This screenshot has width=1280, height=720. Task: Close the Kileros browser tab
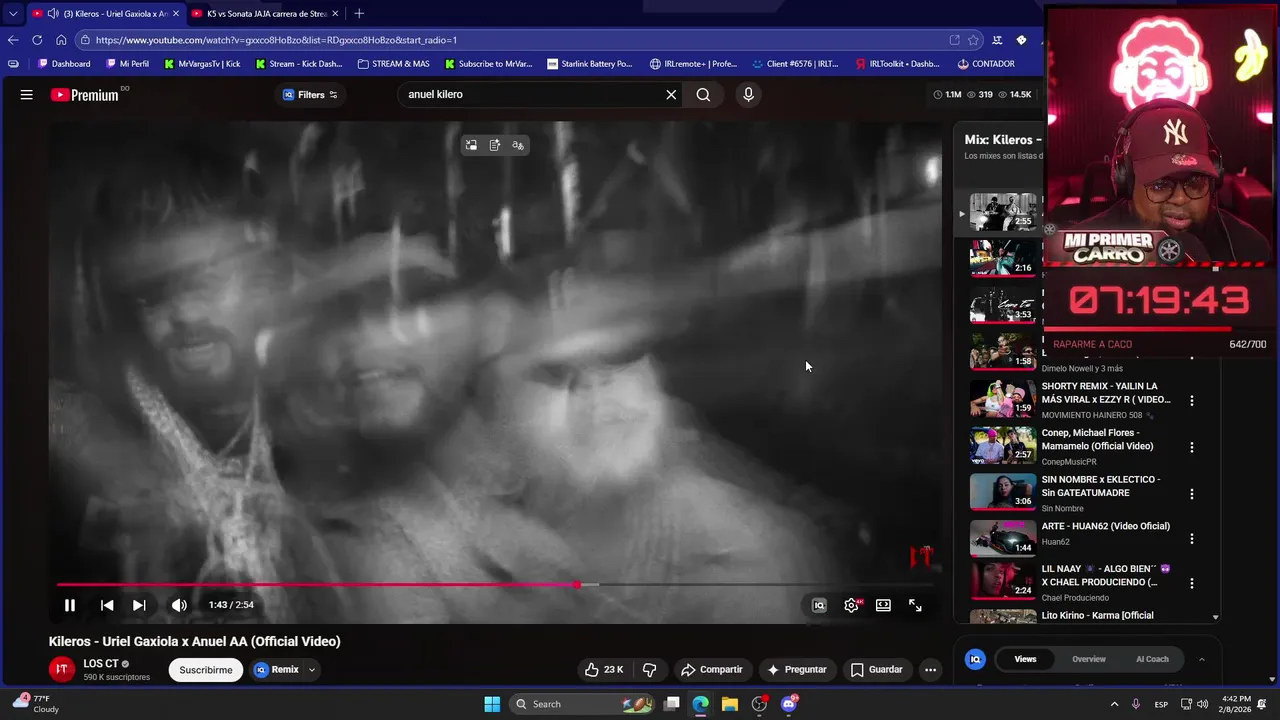pos(176,14)
